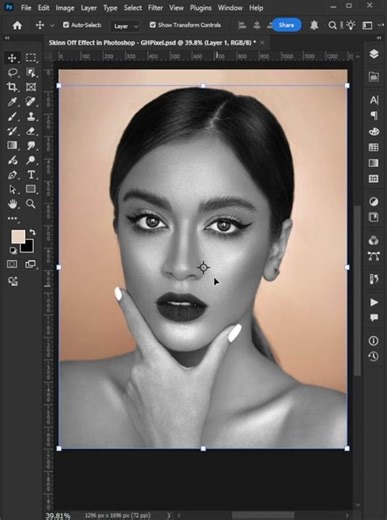Choose the Brush tool
This screenshot has width=387, height=520.
point(12,116)
